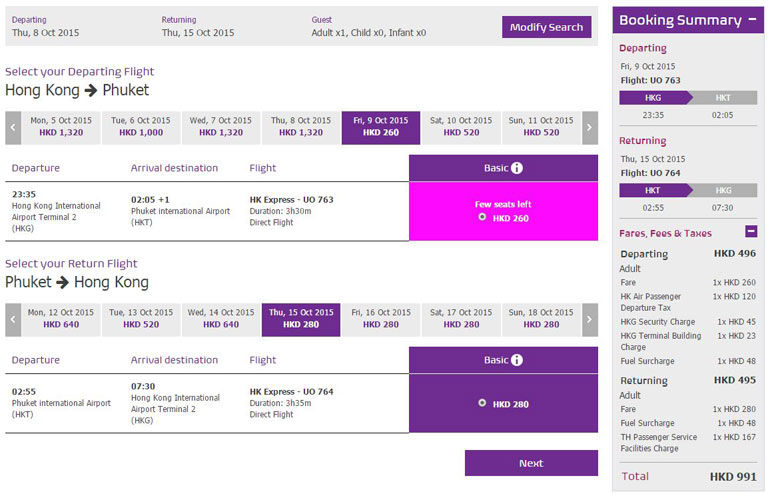Select the HKD 260 departing fare radio
The width and height of the screenshot is (768, 494).
click(483, 217)
